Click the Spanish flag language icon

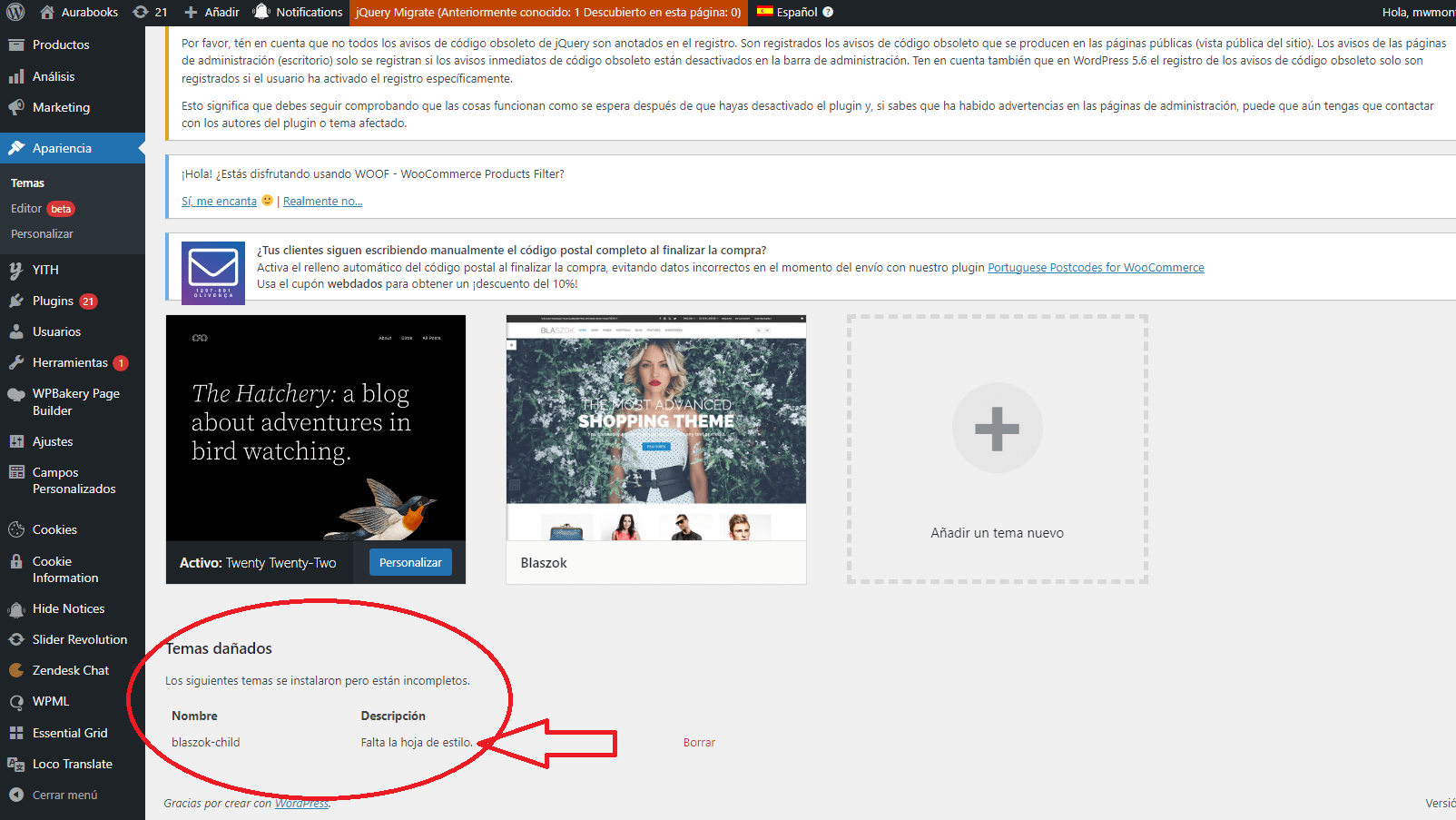pyautogui.click(x=765, y=12)
